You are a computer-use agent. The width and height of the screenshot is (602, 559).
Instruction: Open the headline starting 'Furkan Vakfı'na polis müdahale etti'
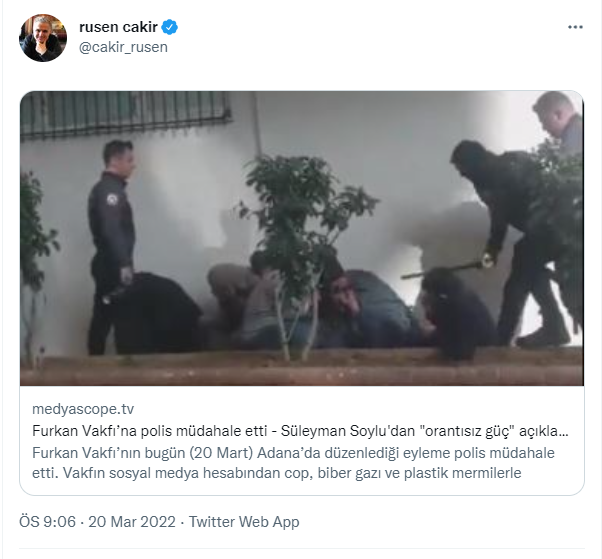coord(300,431)
